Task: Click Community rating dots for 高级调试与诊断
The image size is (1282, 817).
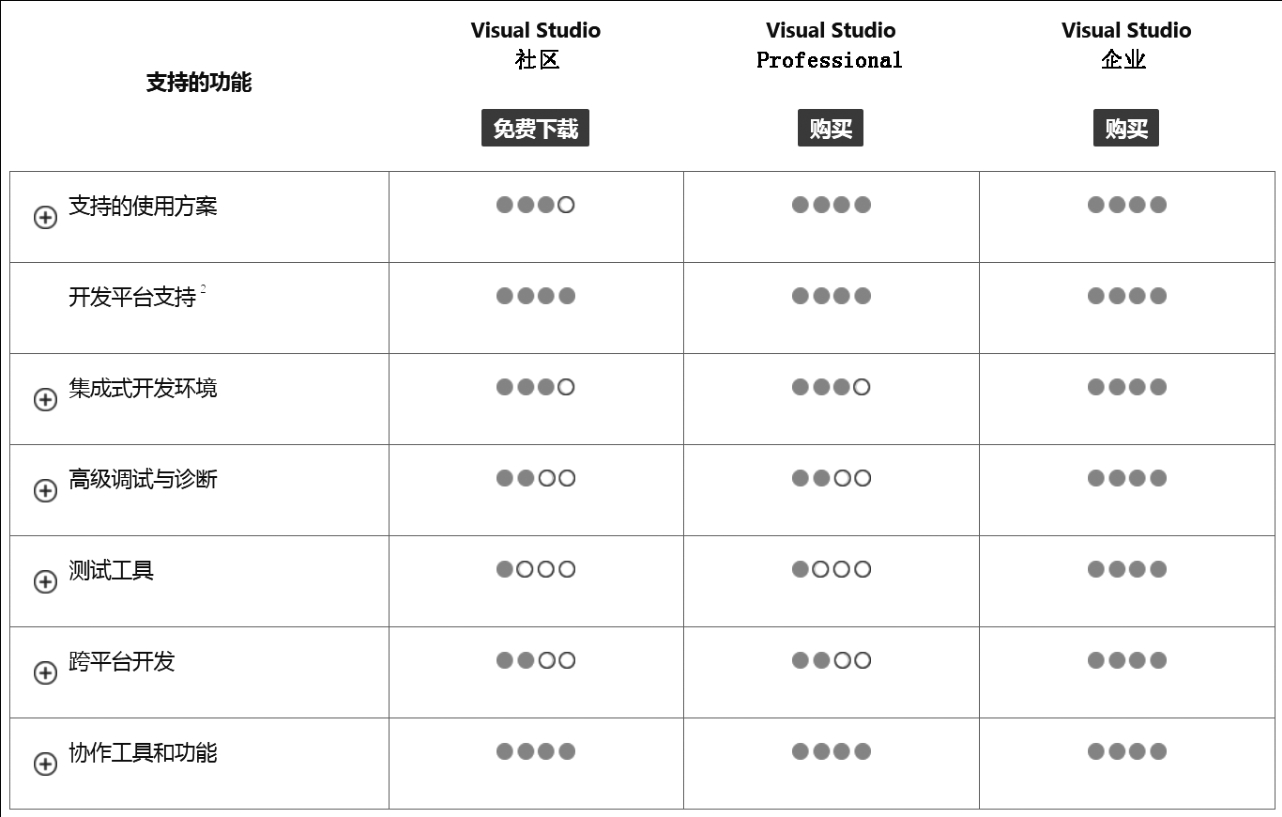Action: (536, 478)
